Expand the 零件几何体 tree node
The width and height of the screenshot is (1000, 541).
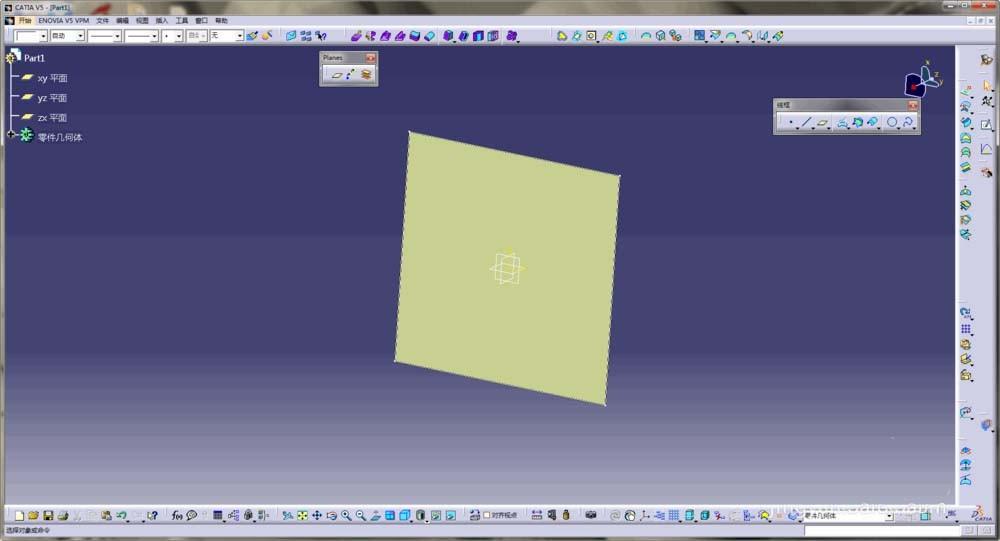[11, 135]
